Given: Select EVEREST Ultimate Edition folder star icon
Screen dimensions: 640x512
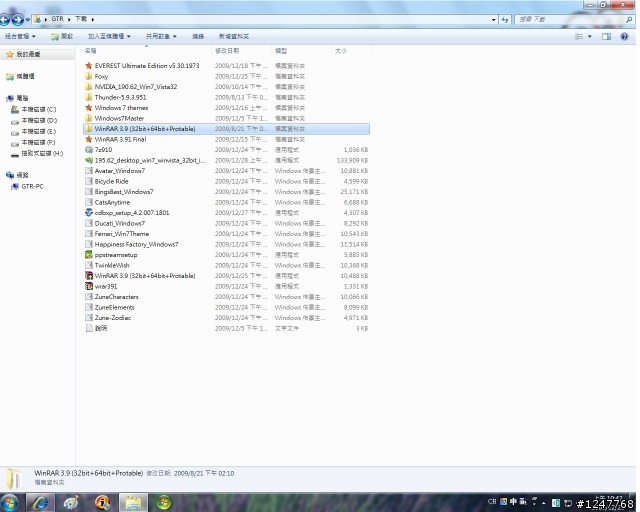Looking at the screenshot, I should 89,65.
